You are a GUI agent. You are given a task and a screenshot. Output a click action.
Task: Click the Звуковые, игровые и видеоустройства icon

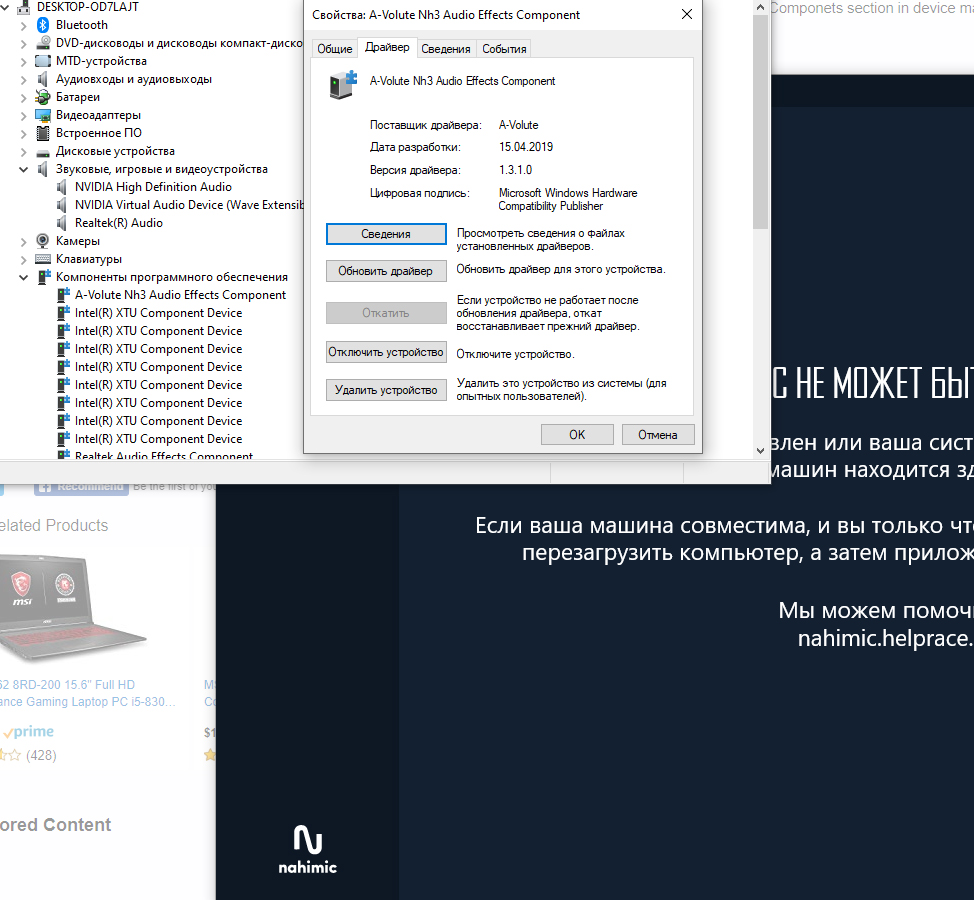43,169
